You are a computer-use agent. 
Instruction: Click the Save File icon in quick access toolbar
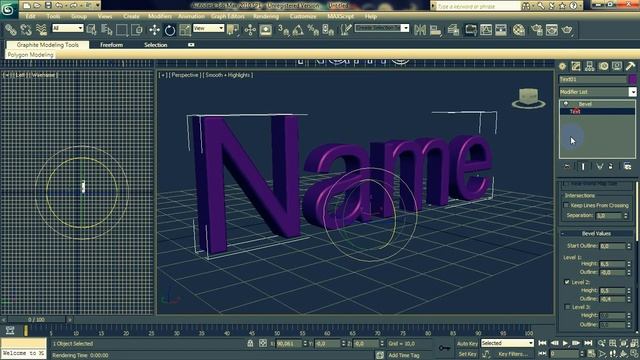[48, 6]
